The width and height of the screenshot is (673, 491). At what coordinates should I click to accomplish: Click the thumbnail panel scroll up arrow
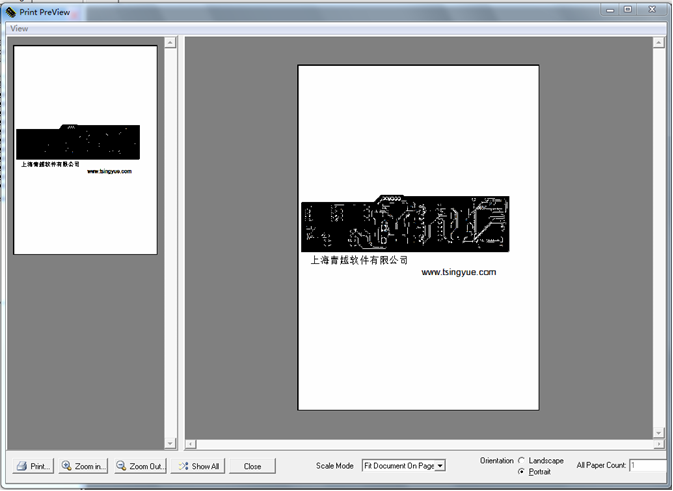point(170,43)
